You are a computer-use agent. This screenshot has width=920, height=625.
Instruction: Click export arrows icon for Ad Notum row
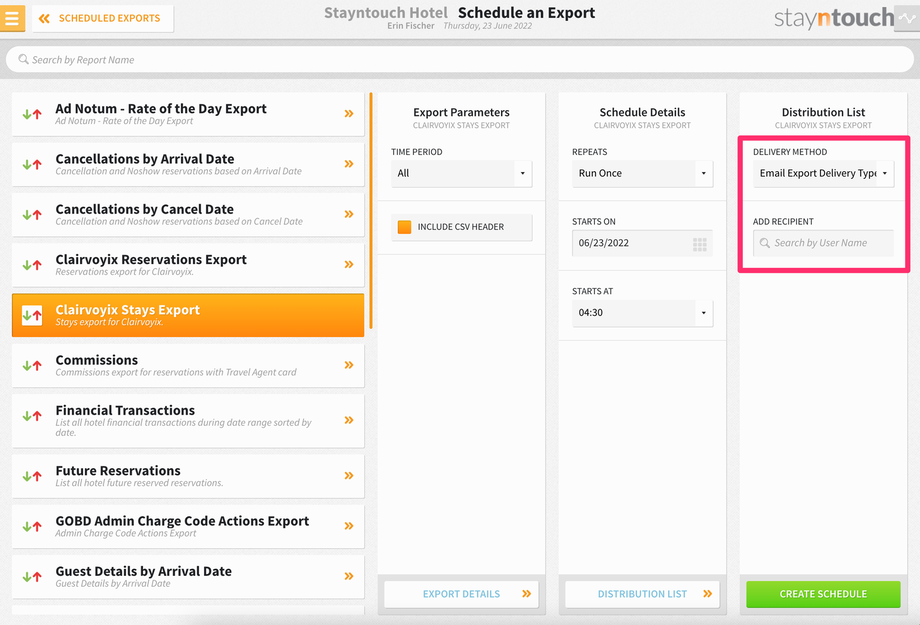point(32,114)
